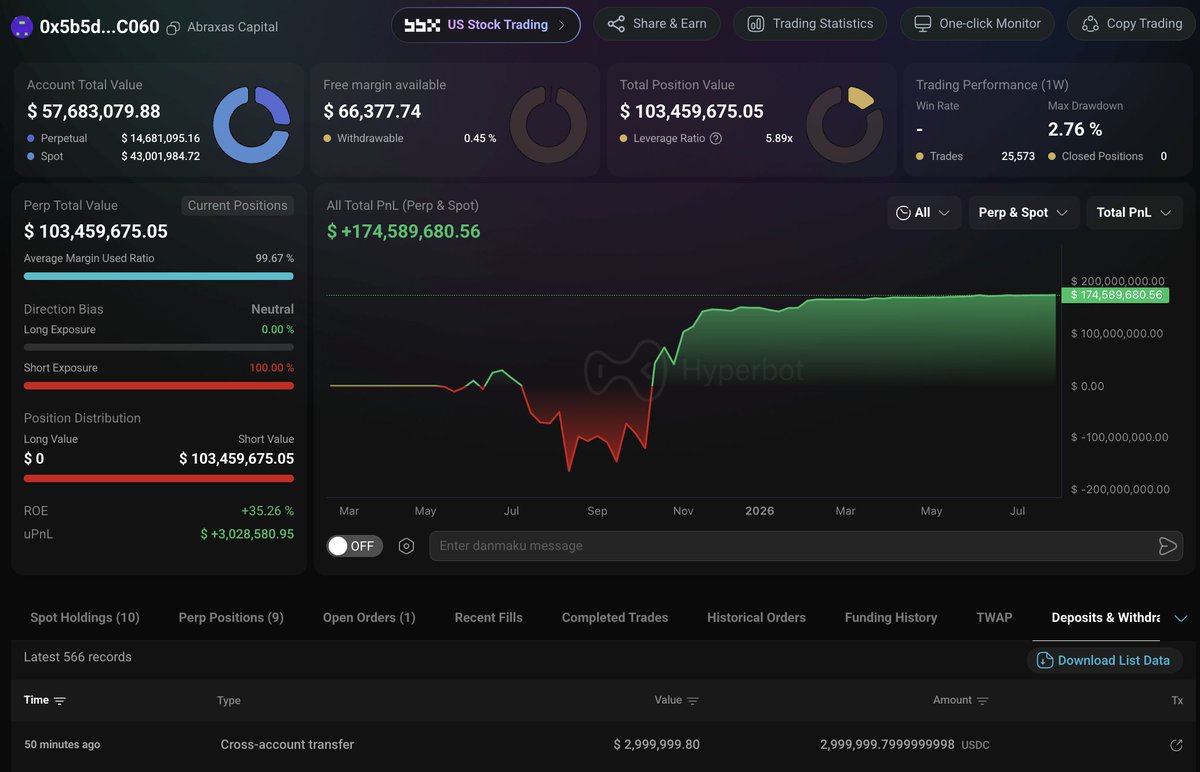Image resolution: width=1200 pixels, height=772 pixels.
Task: Click the purple wallet avatar icon
Action: tap(21, 27)
